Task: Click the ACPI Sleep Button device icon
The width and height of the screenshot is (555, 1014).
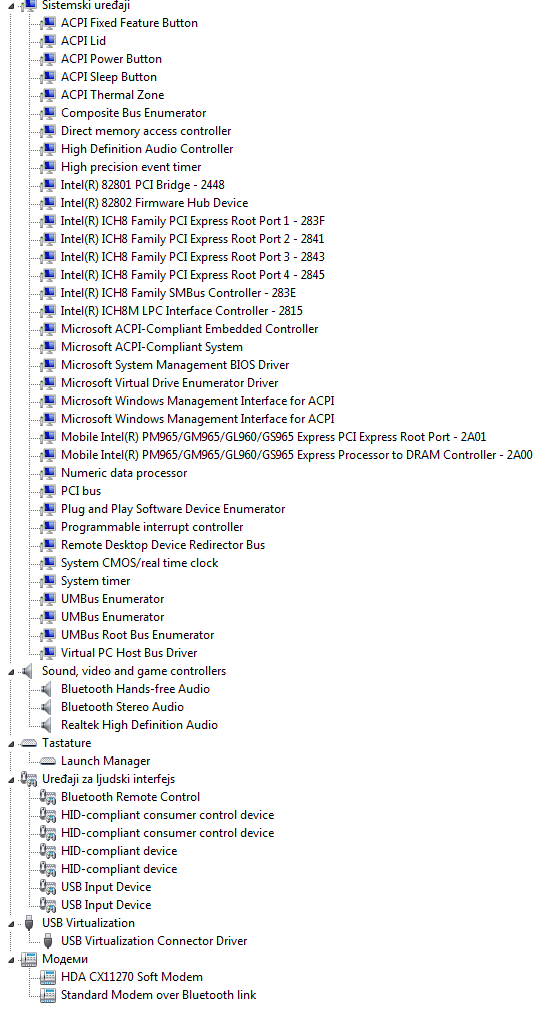Action: pos(48,77)
